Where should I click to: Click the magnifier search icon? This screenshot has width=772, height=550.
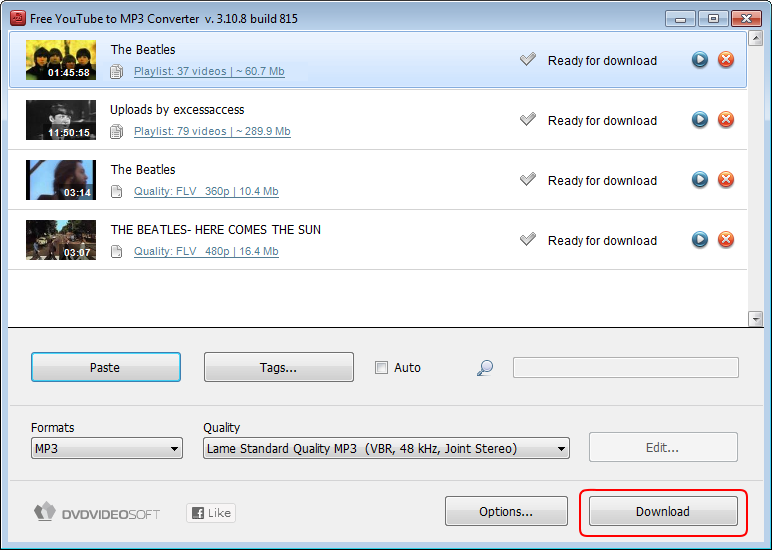click(x=485, y=368)
